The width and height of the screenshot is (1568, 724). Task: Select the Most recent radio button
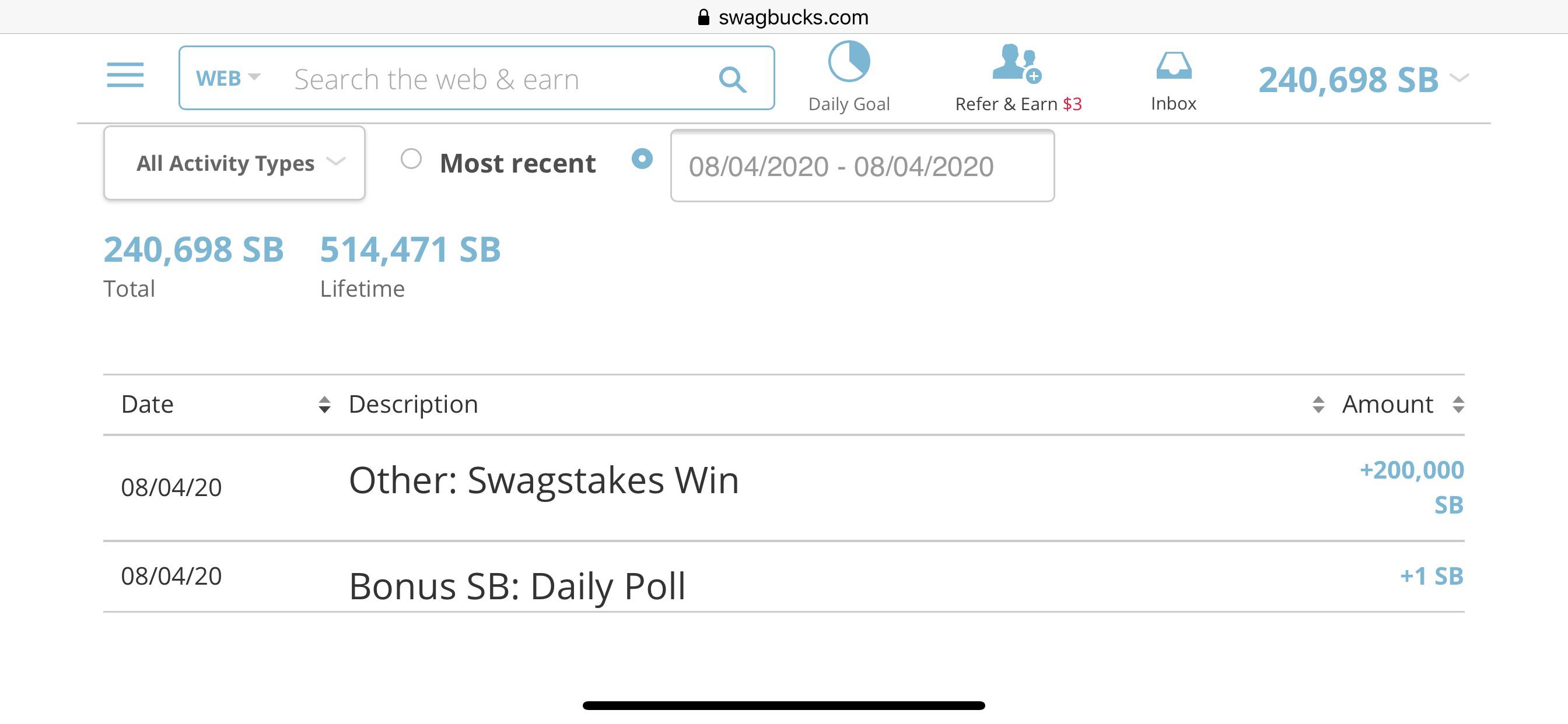pyautogui.click(x=412, y=160)
